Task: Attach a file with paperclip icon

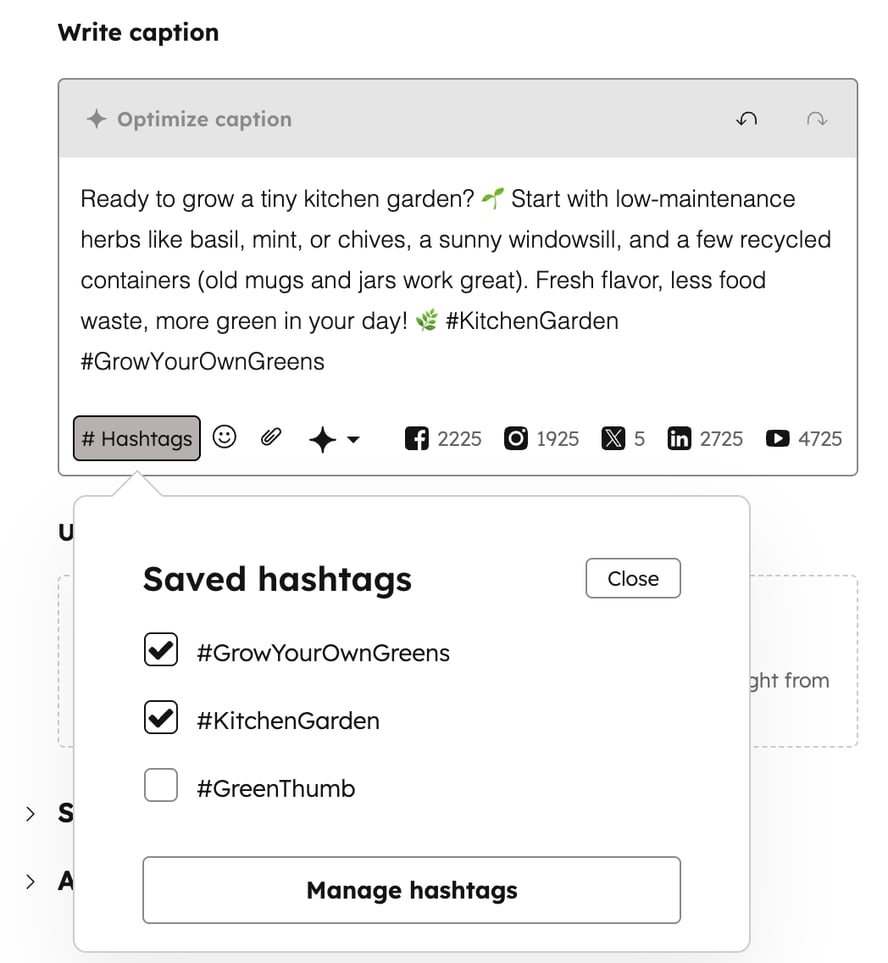Action: coord(270,437)
